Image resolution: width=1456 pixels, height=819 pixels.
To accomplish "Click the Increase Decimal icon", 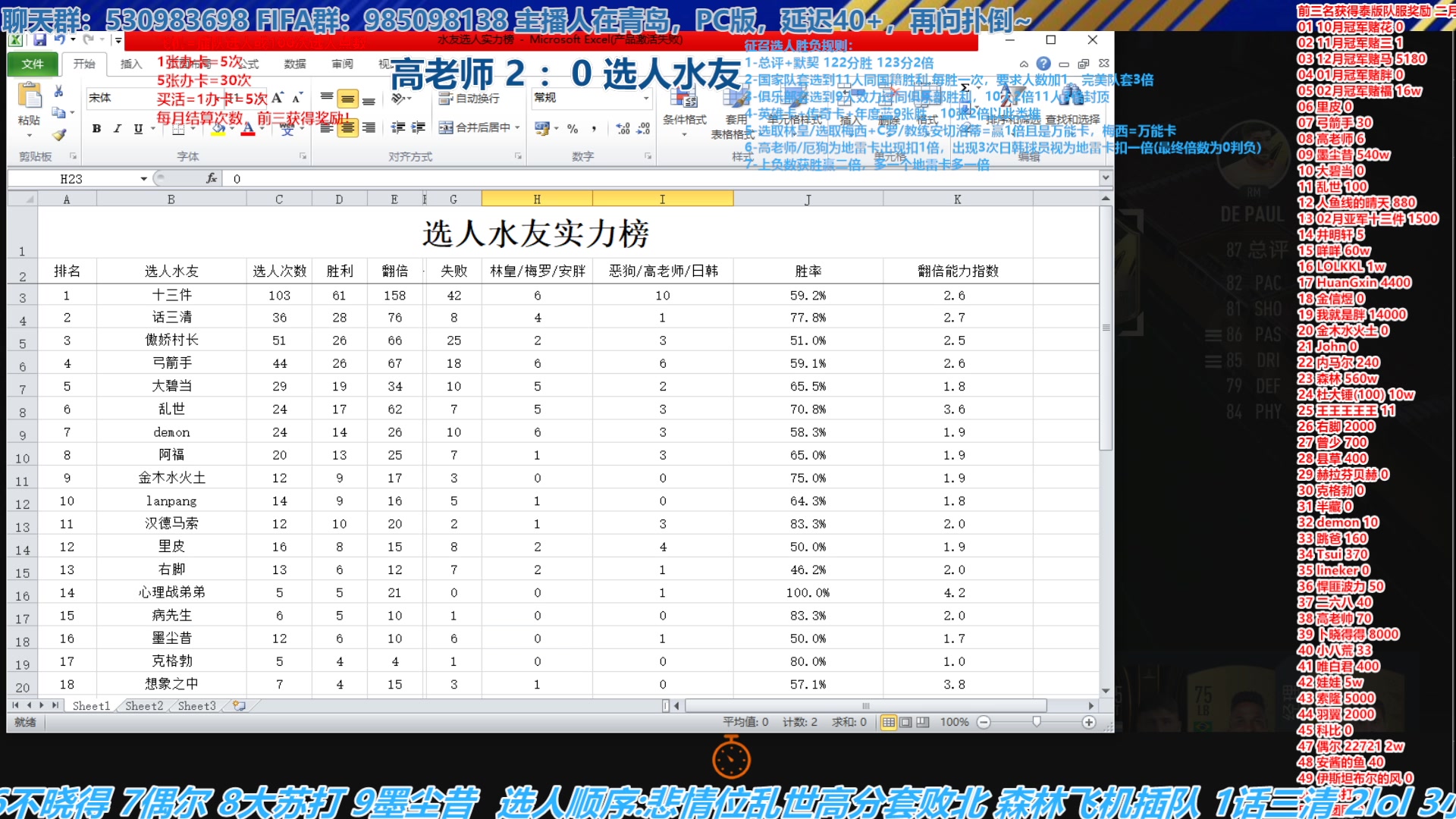I will [623, 129].
